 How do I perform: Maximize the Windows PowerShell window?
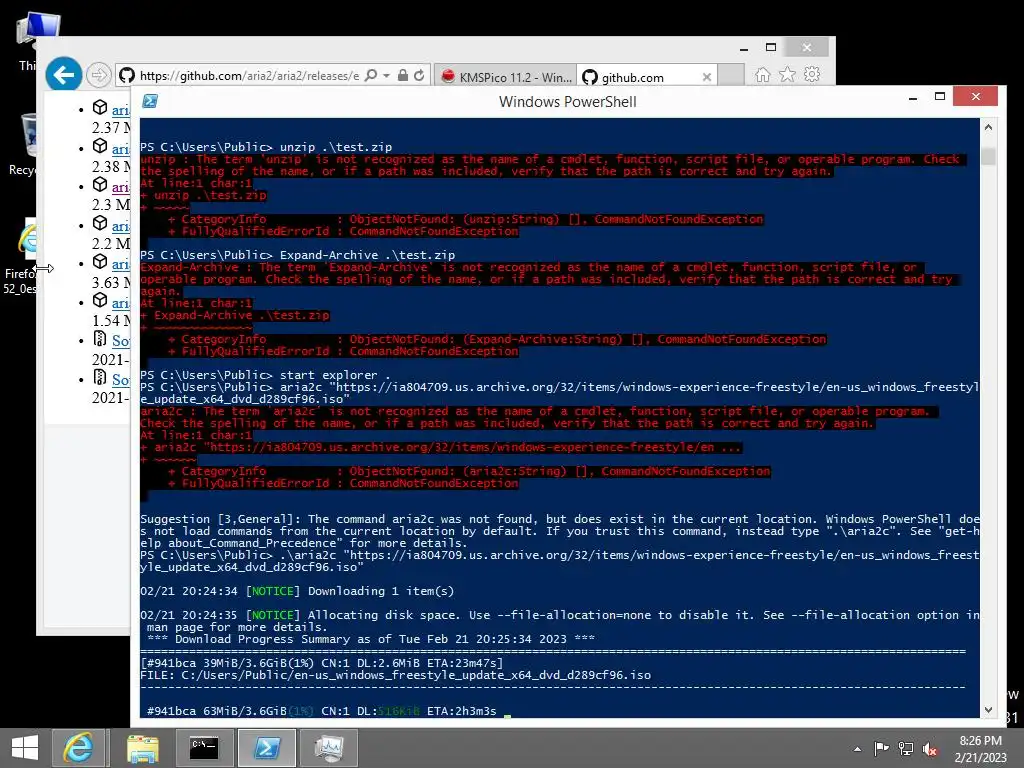coord(940,97)
